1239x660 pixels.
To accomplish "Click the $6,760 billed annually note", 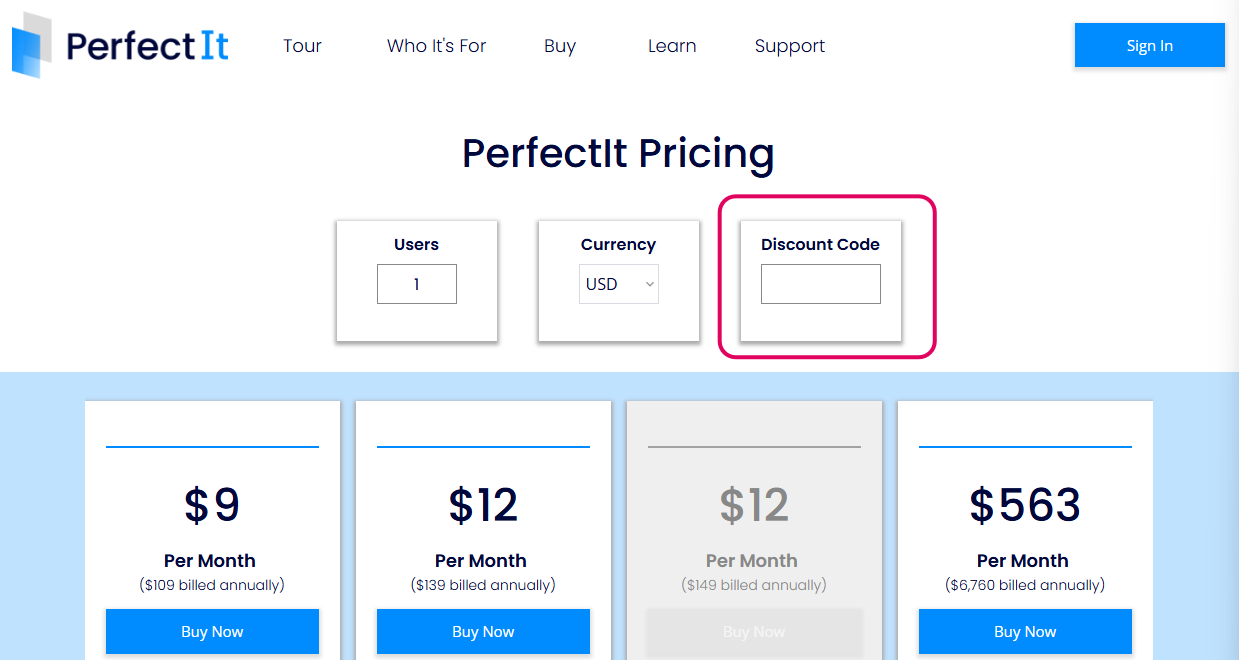I will [1025, 585].
